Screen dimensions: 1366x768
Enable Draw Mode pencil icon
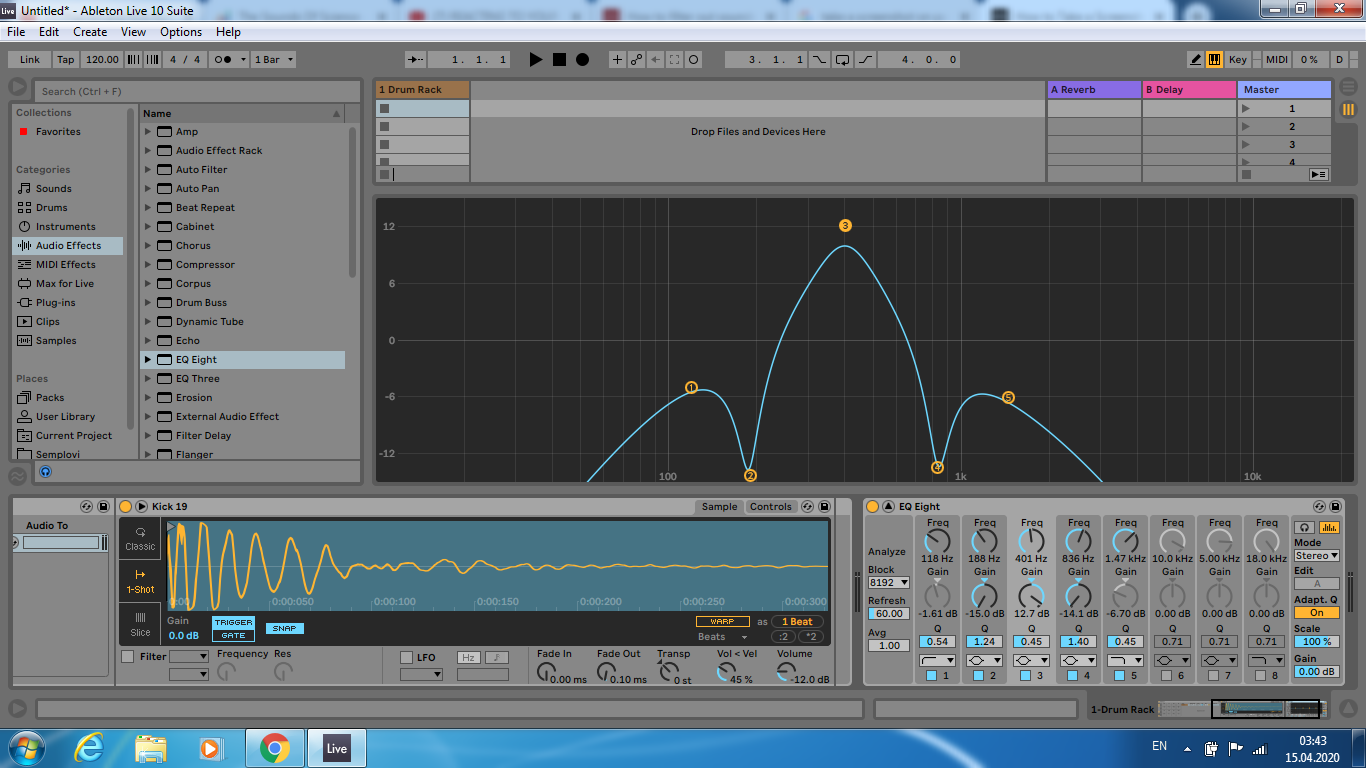(x=1196, y=60)
